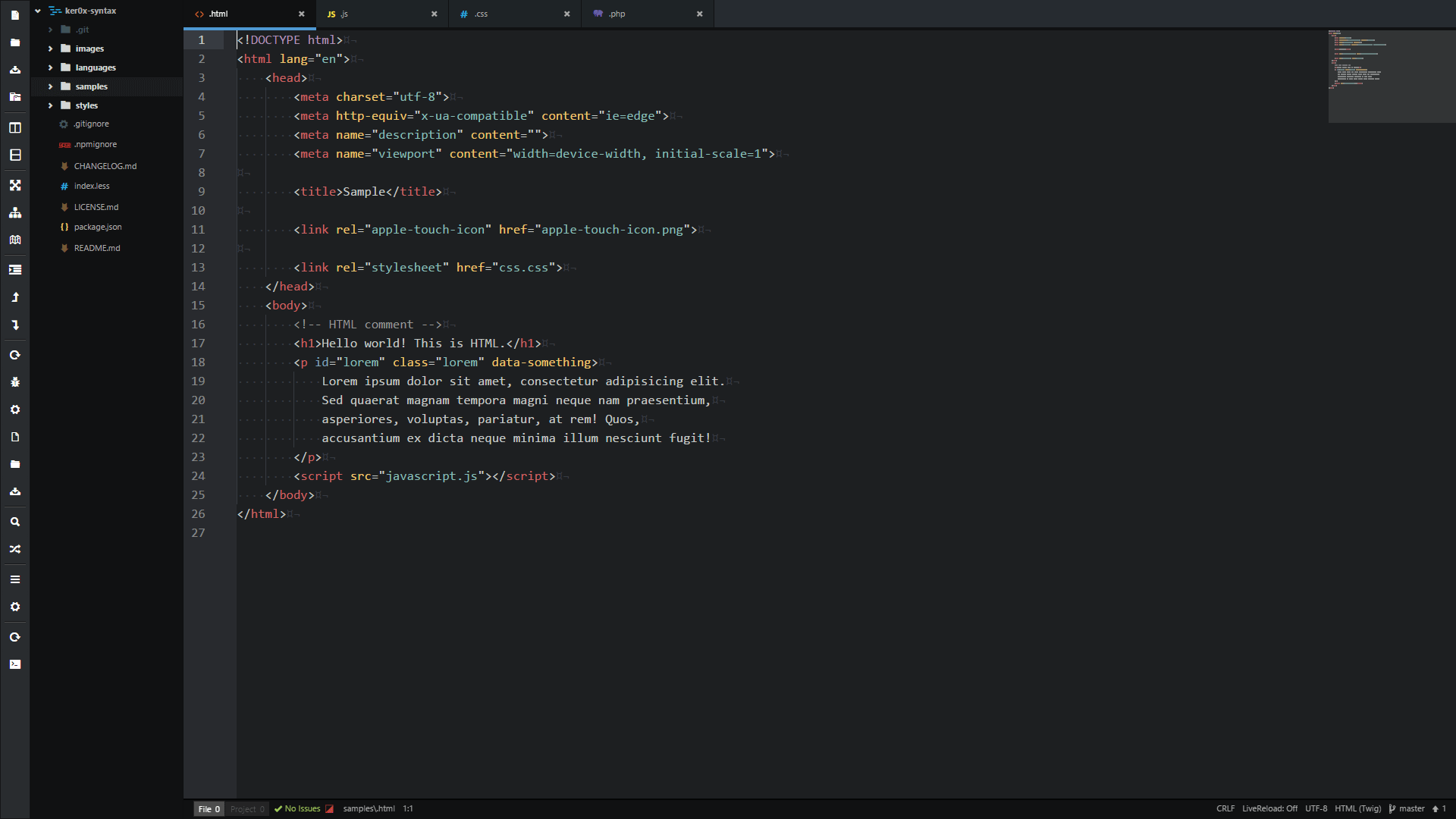Open package.json in the tree view
The height and width of the screenshot is (819, 1456).
click(x=97, y=227)
